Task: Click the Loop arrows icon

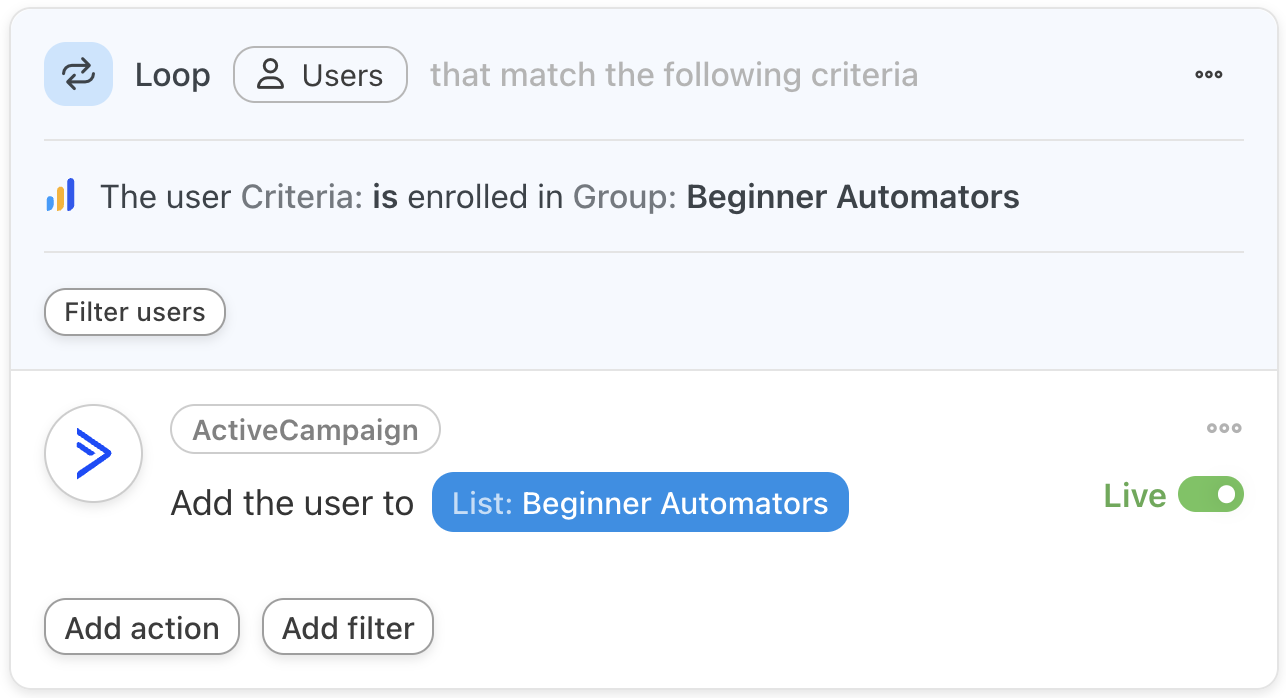Action: pyautogui.click(x=78, y=74)
